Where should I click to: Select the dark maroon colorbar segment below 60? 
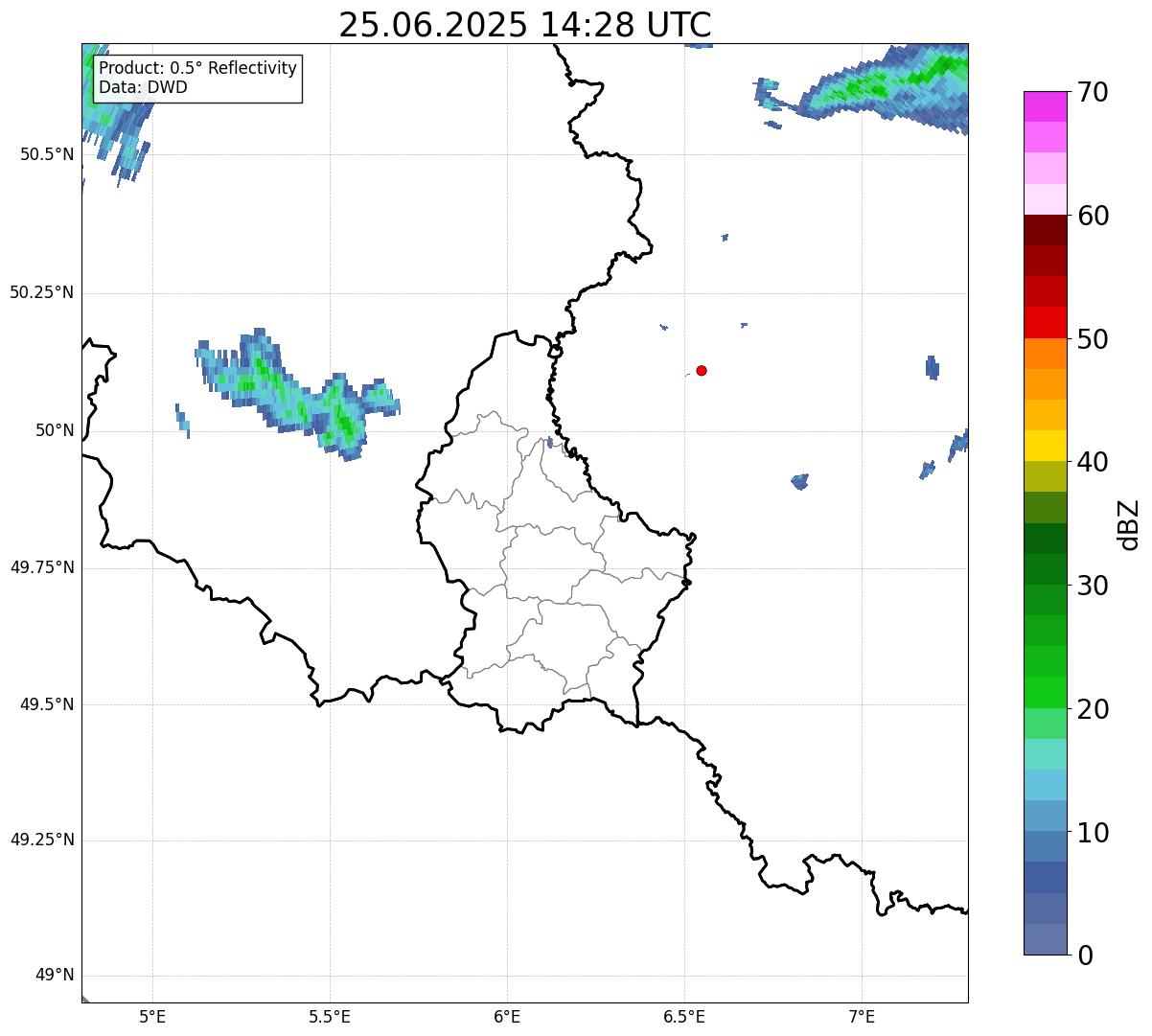[x=1045, y=230]
